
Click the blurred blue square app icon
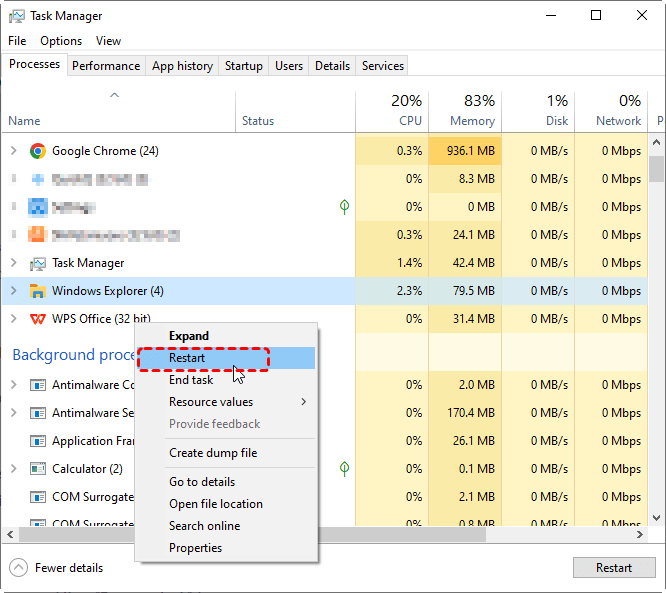(x=38, y=207)
